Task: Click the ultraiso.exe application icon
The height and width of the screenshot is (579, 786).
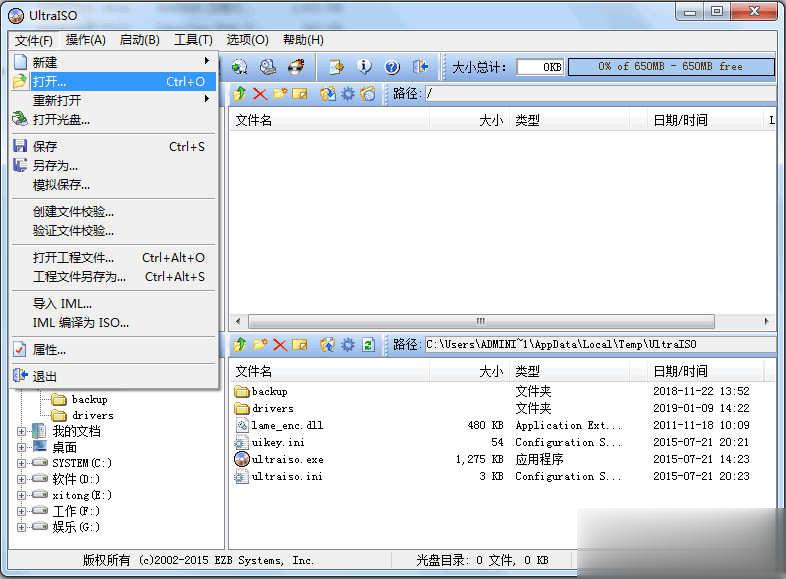Action: click(x=242, y=459)
